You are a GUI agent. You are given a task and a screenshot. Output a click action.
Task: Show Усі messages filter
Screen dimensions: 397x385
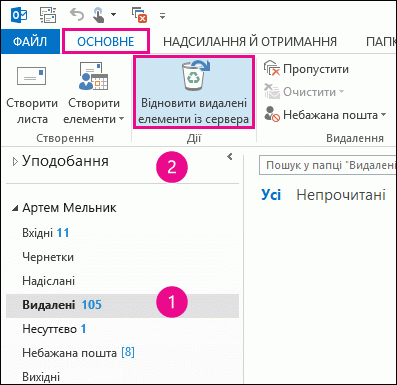[271, 195]
